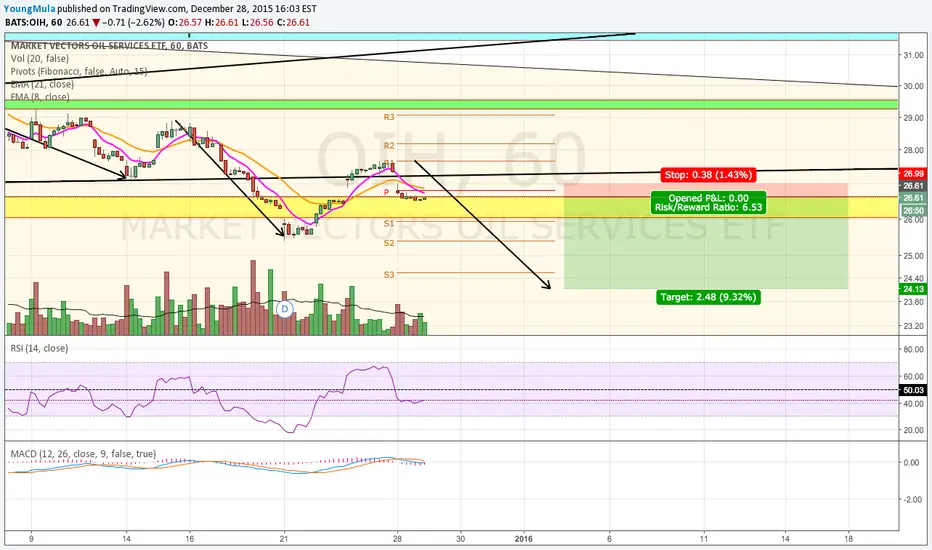932x550 pixels.
Task: Click the 30 date label on the time axis
Action: click(460, 539)
